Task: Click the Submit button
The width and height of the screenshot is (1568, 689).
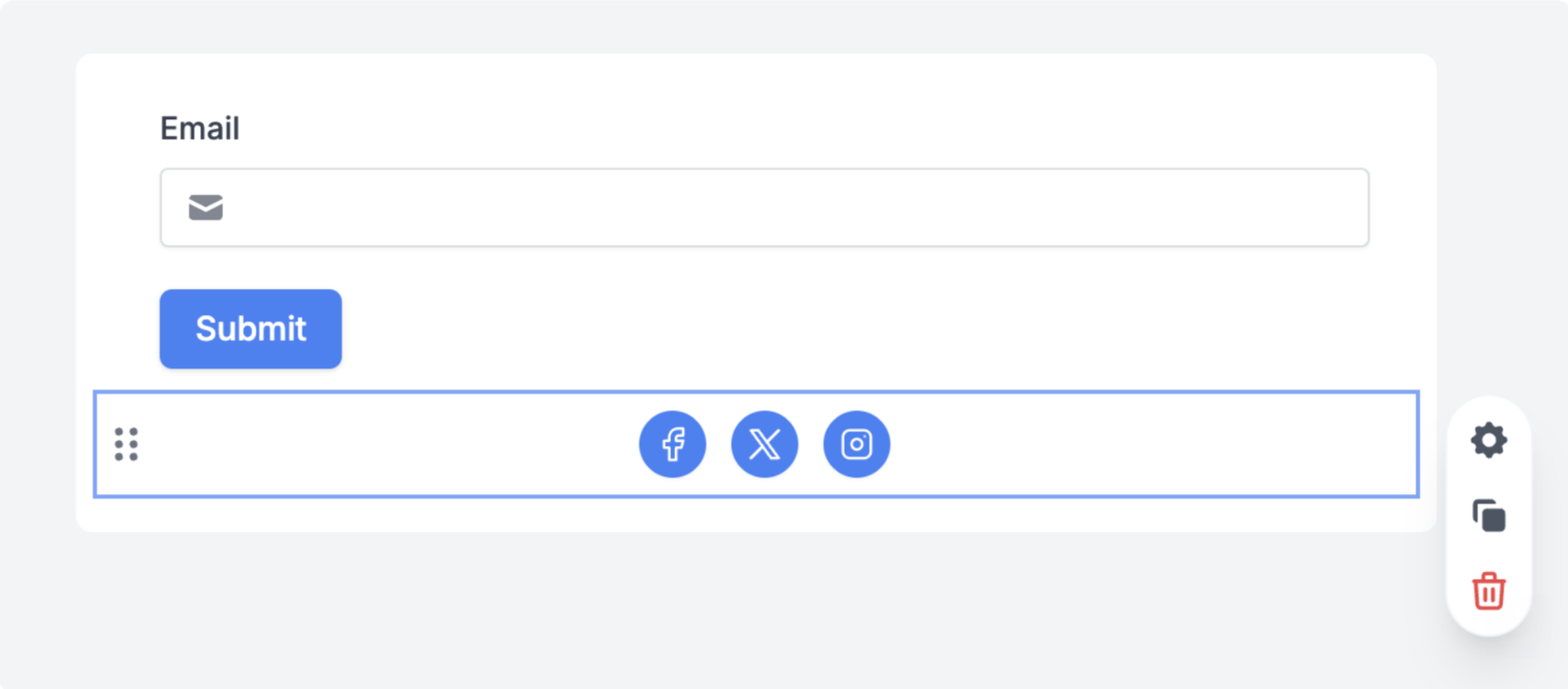Action: coord(251,328)
